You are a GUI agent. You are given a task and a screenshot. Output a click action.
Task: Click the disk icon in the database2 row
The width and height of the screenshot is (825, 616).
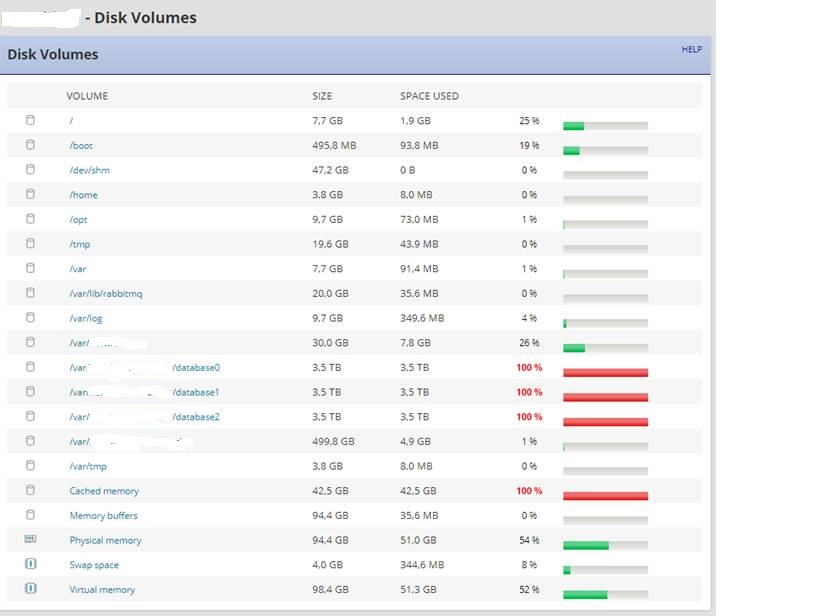pyautogui.click(x=31, y=416)
